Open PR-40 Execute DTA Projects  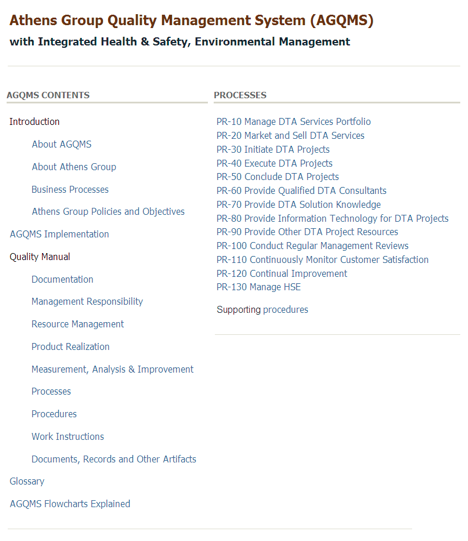pyautogui.click(x=274, y=163)
